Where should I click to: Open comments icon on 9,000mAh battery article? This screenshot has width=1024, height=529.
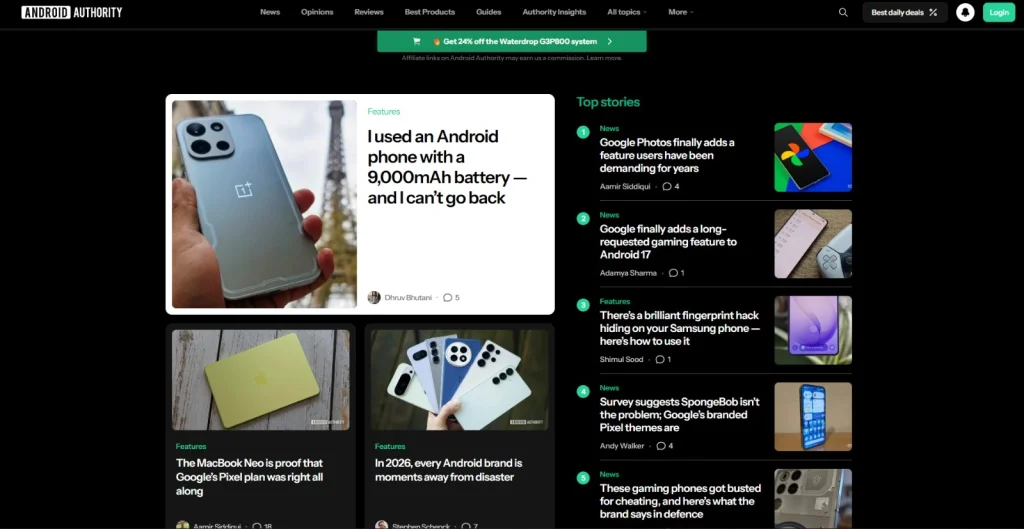click(447, 298)
